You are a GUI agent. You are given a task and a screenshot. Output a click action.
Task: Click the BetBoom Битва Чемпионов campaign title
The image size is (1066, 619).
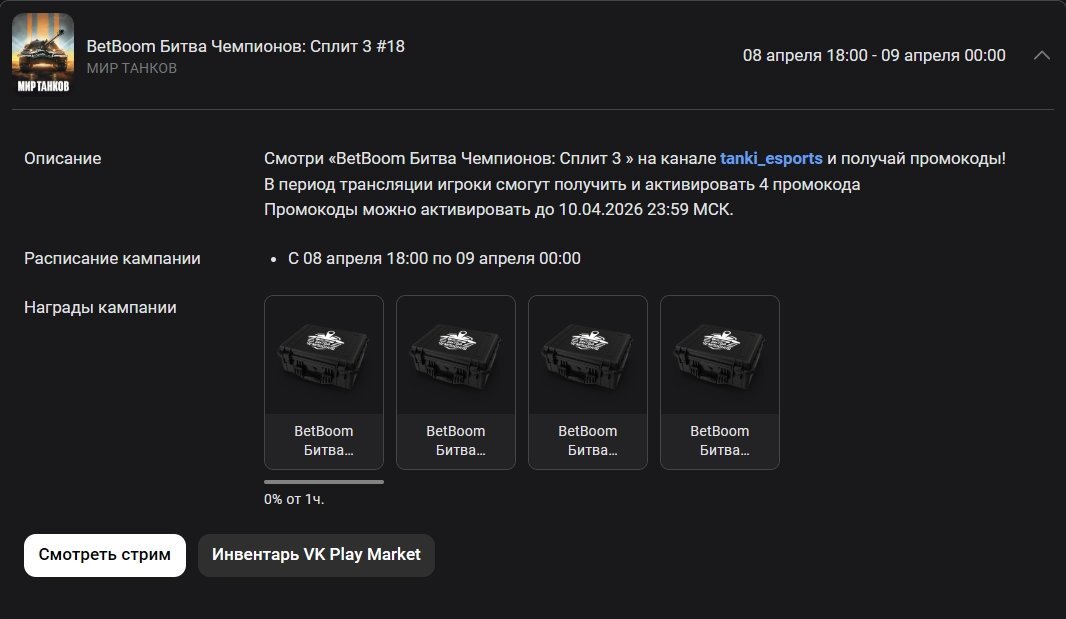coord(246,46)
